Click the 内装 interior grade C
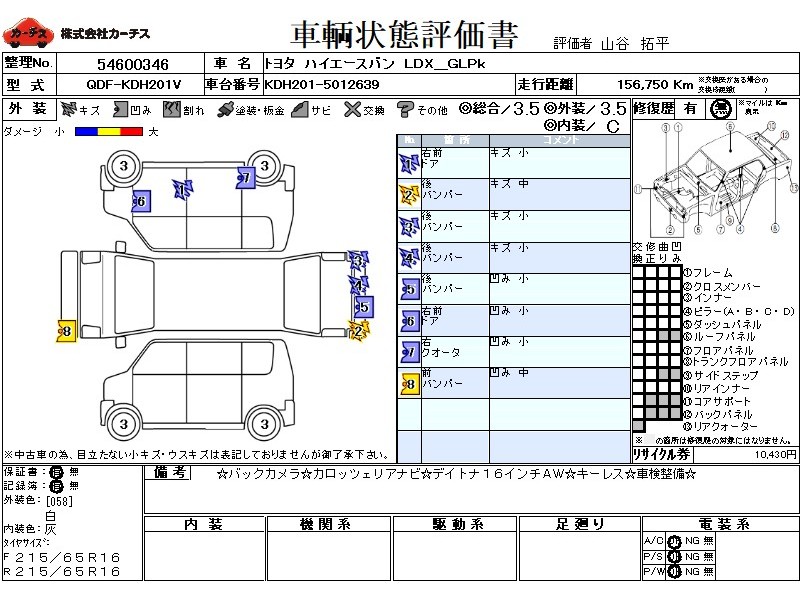The width and height of the screenshot is (800, 600). [x=613, y=127]
